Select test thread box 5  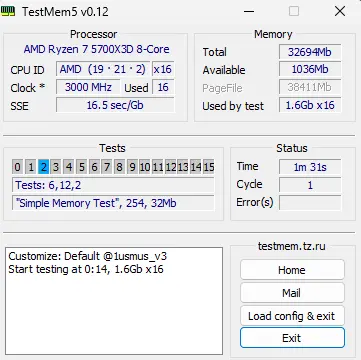(81, 167)
